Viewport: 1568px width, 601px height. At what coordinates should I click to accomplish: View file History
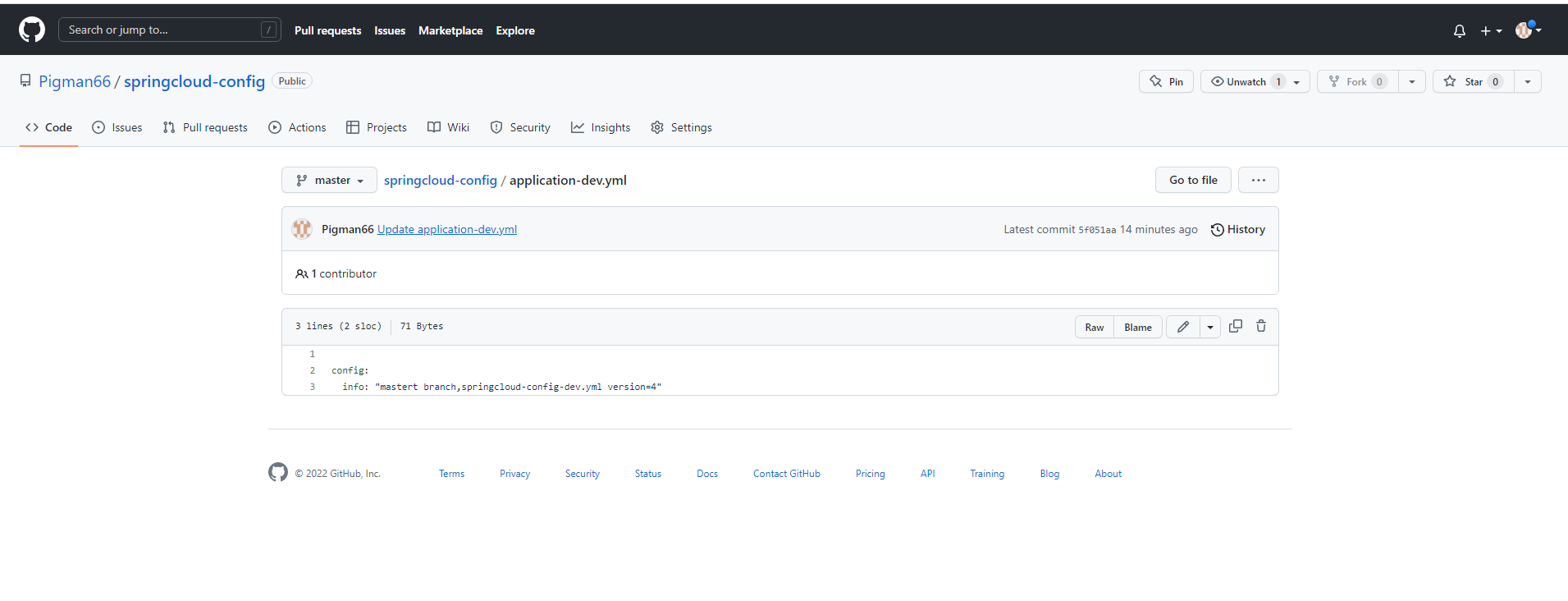click(1238, 229)
